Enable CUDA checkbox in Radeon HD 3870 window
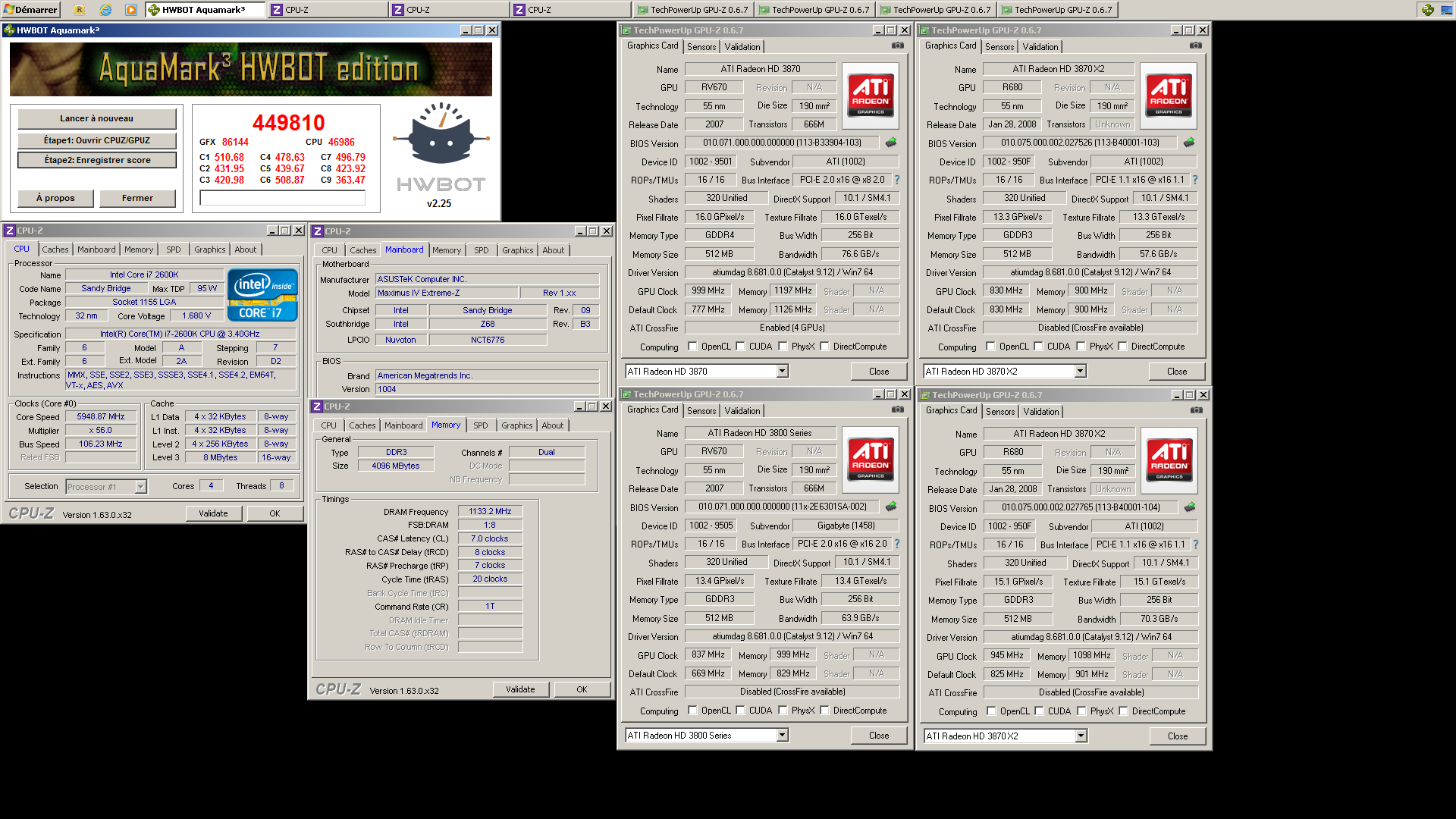The image size is (1456, 819). tap(740, 347)
